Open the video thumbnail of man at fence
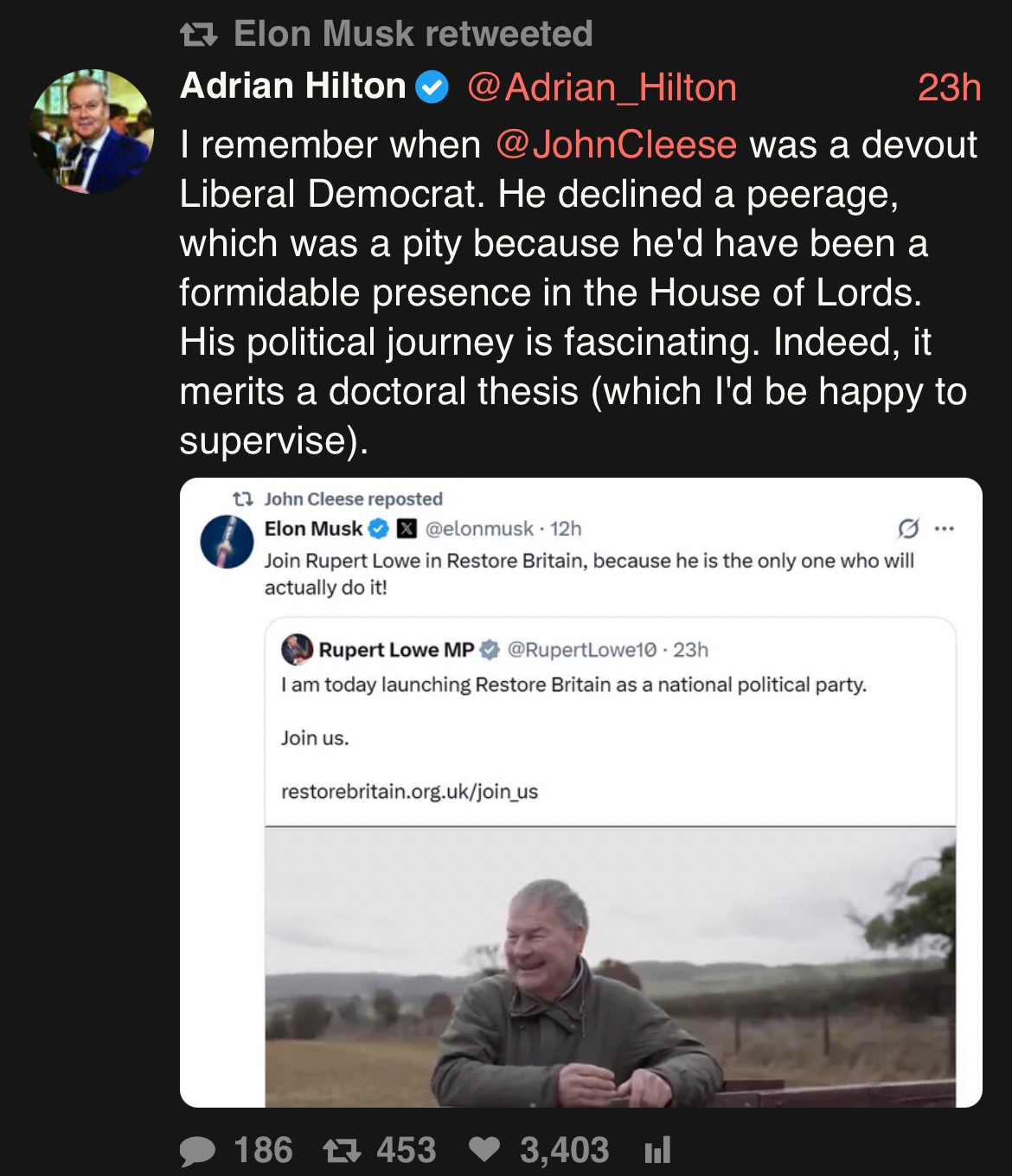 610,967
